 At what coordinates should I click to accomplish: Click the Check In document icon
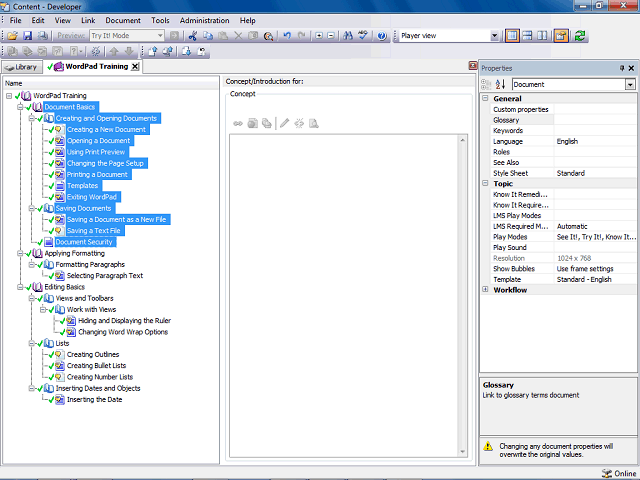click(153, 51)
